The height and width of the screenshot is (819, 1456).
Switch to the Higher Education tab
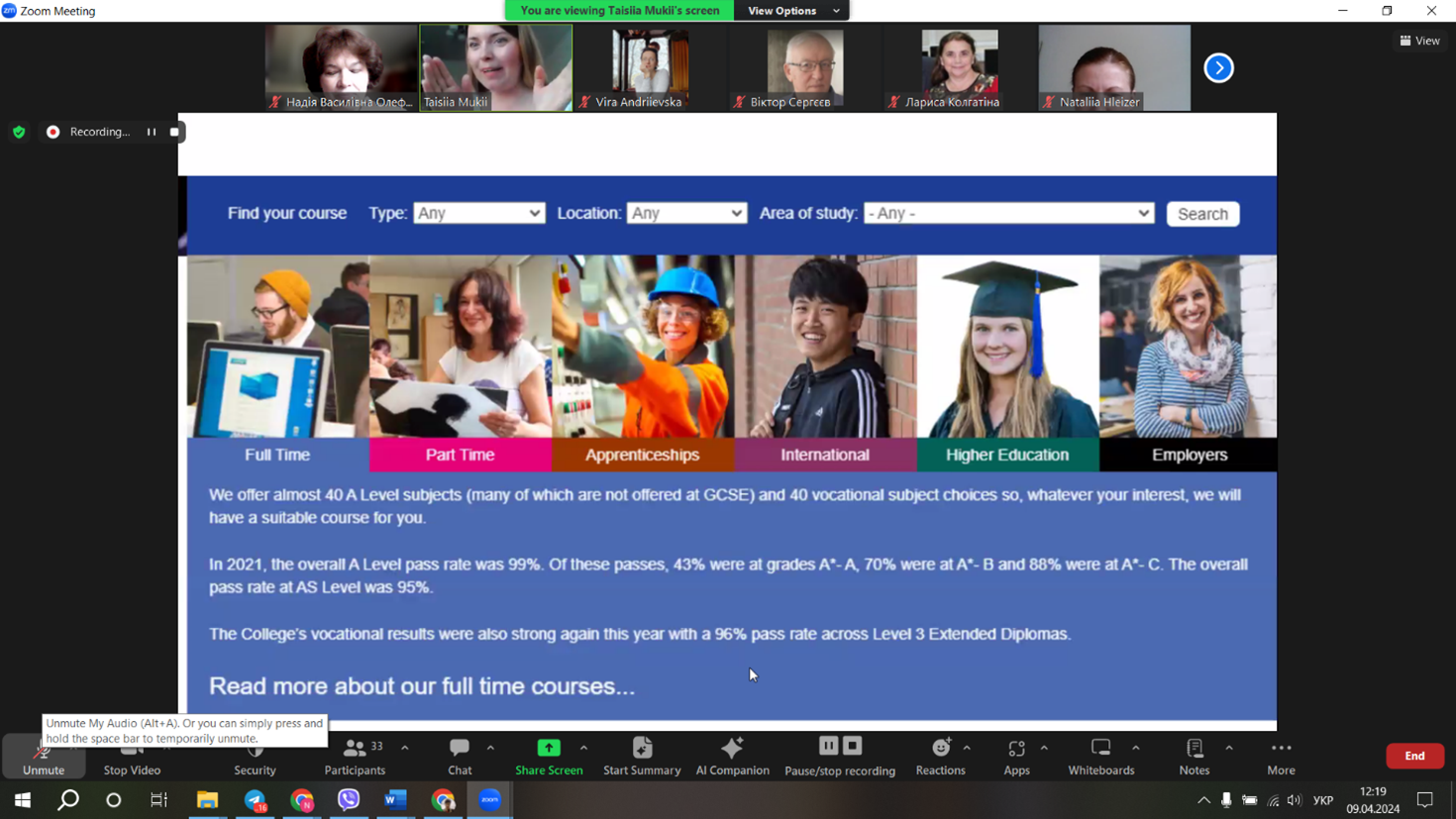pyautogui.click(x=1007, y=455)
